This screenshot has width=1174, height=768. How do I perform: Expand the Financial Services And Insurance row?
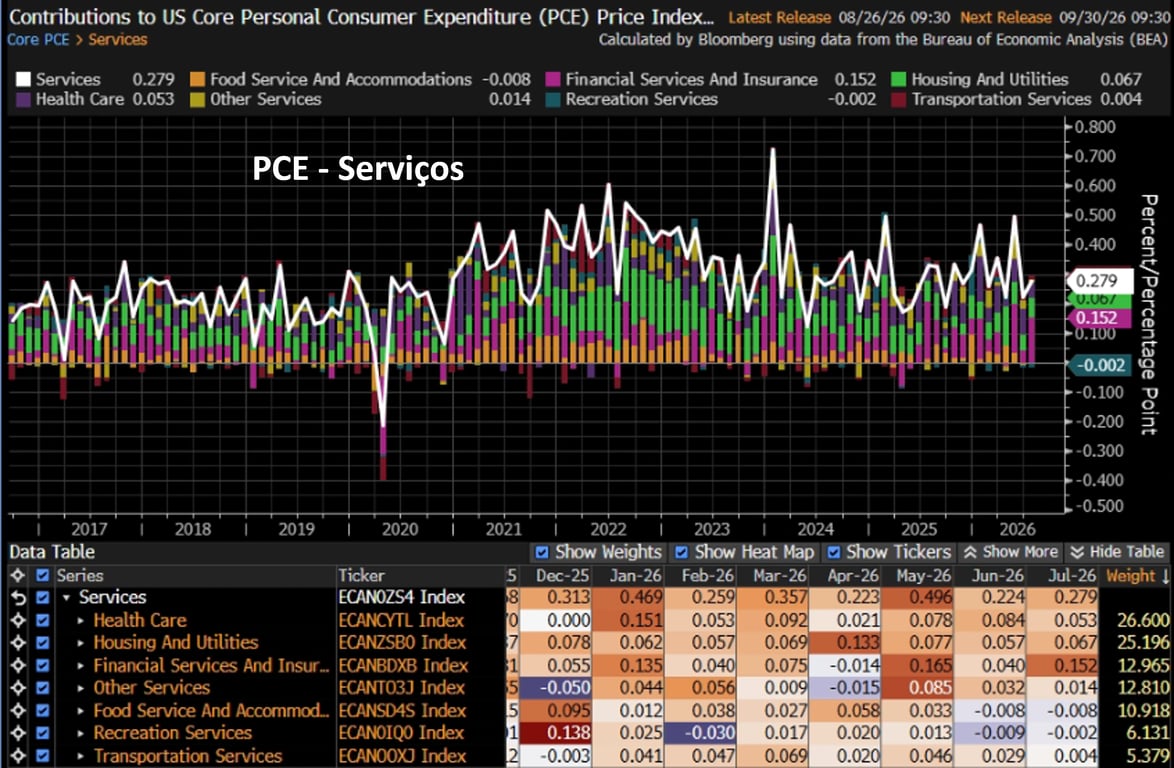pyautogui.click(x=81, y=665)
